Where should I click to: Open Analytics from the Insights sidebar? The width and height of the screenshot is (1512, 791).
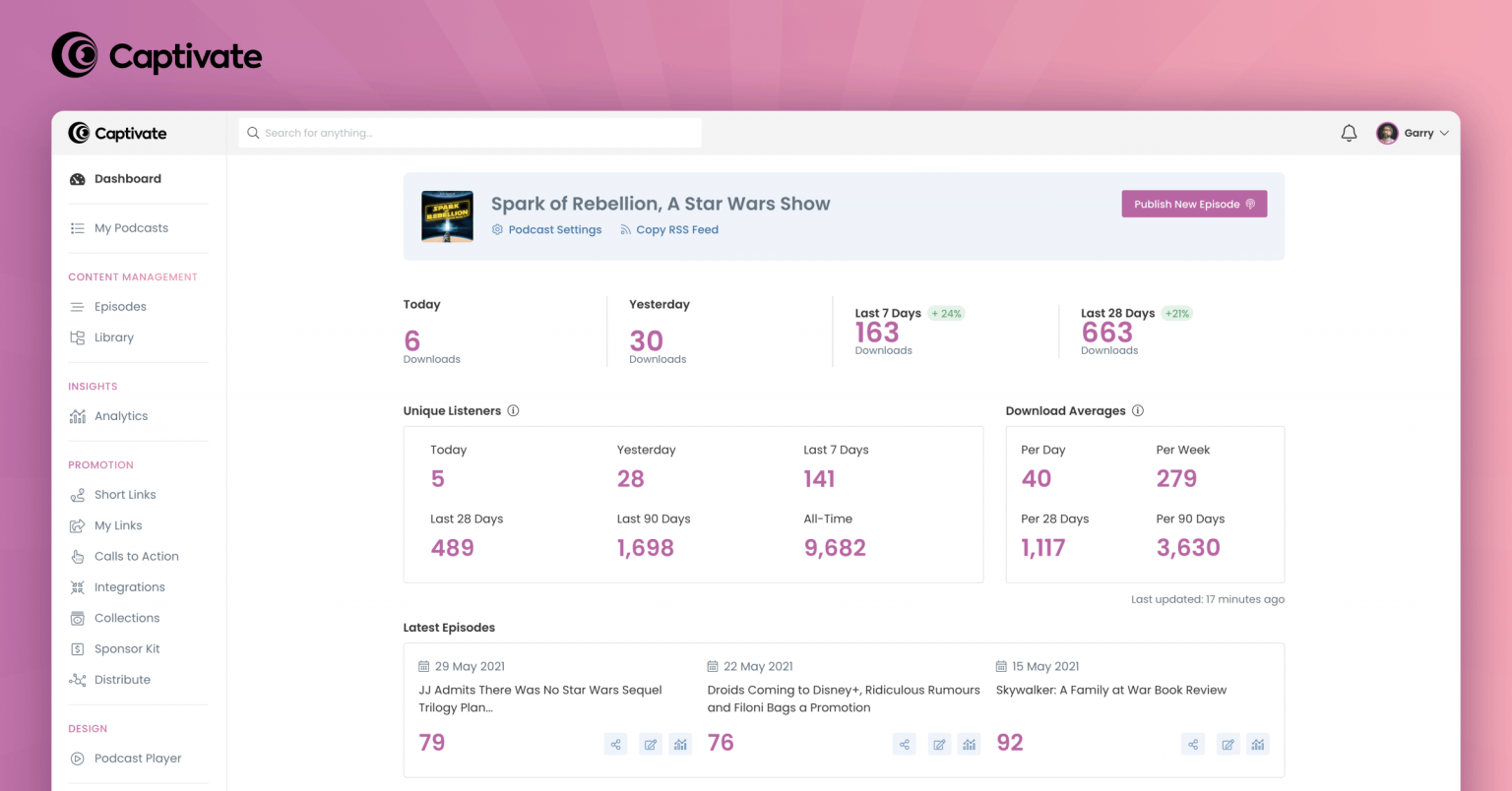[x=121, y=415]
